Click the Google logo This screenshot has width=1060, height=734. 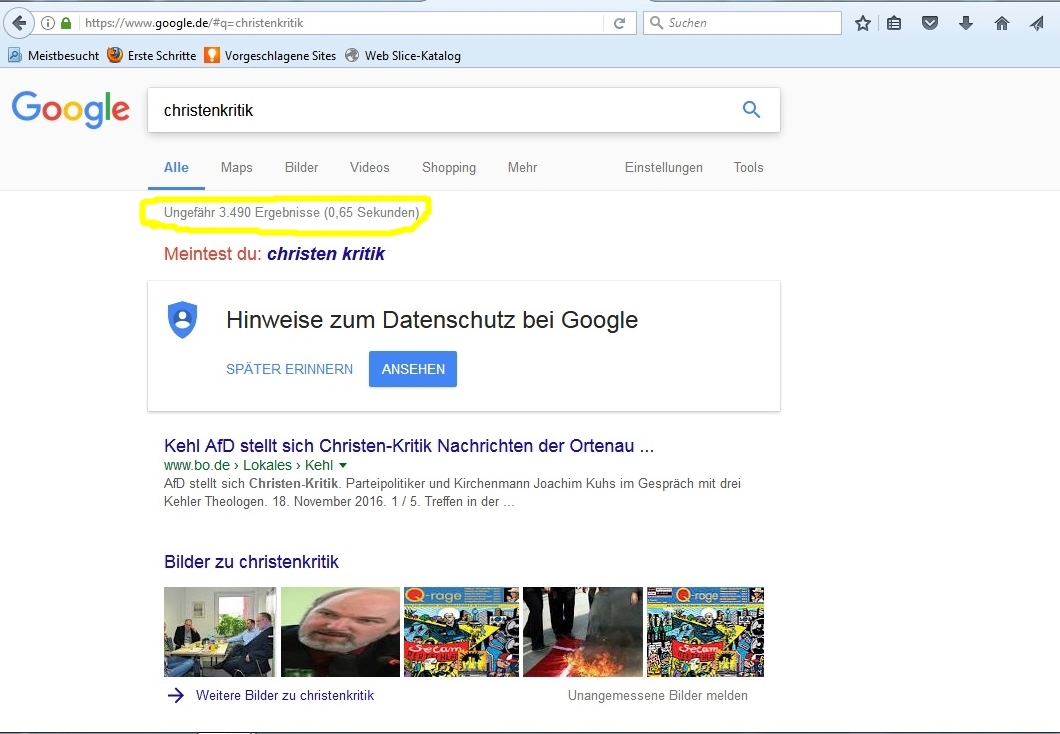70,109
